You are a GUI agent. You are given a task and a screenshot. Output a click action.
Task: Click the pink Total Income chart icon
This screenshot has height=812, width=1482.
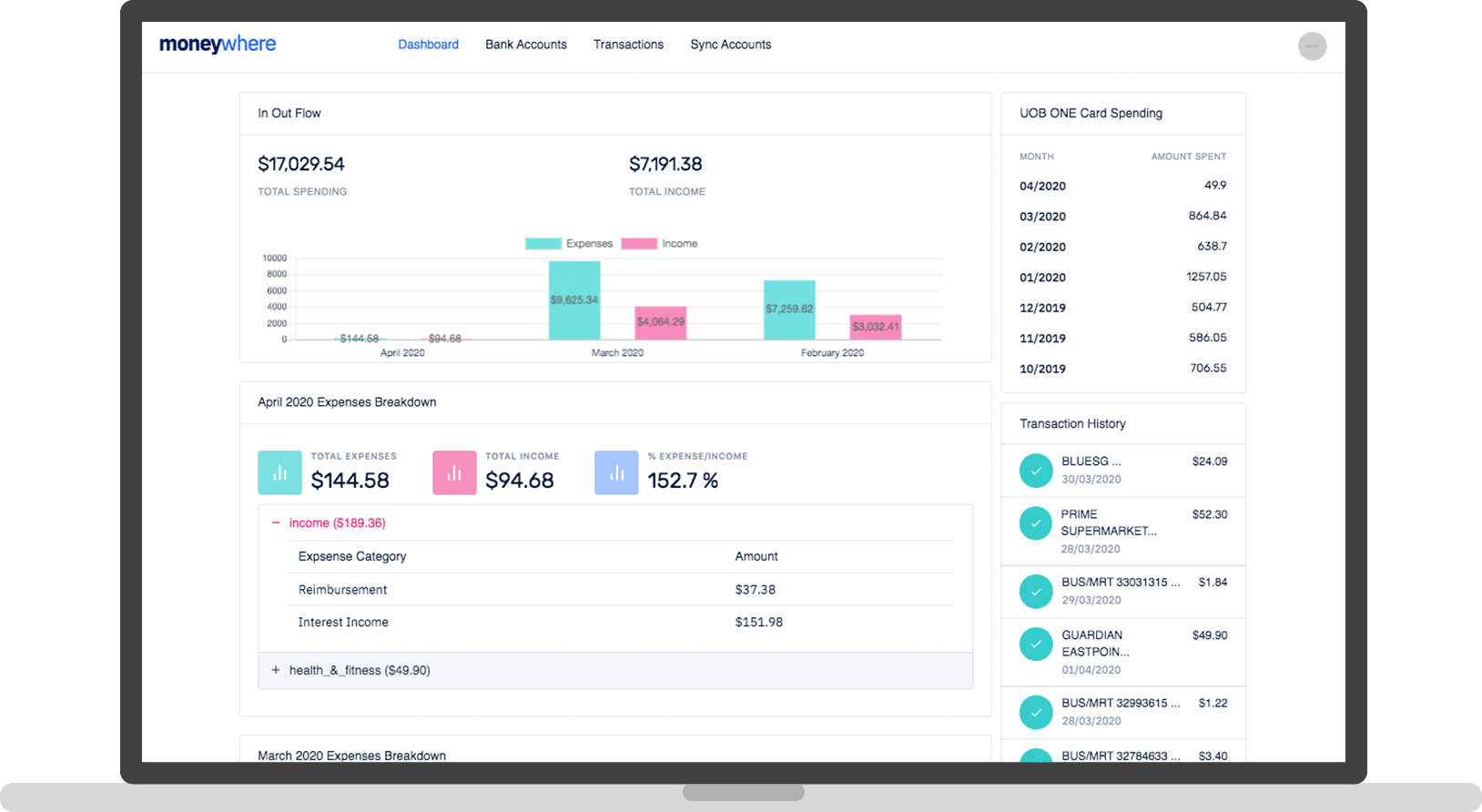coord(454,472)
